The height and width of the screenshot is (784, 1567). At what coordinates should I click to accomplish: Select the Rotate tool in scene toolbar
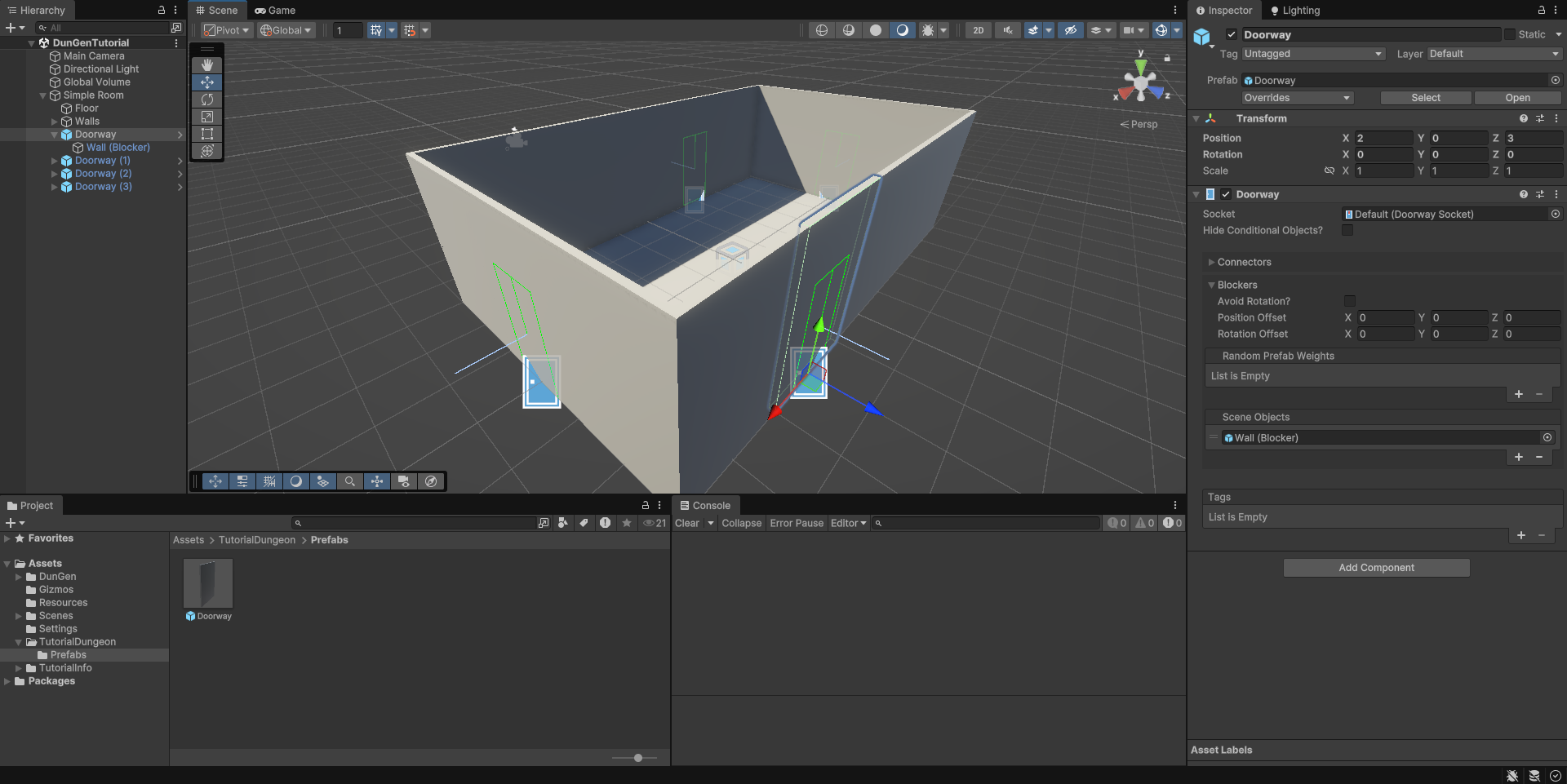[207, 100]
